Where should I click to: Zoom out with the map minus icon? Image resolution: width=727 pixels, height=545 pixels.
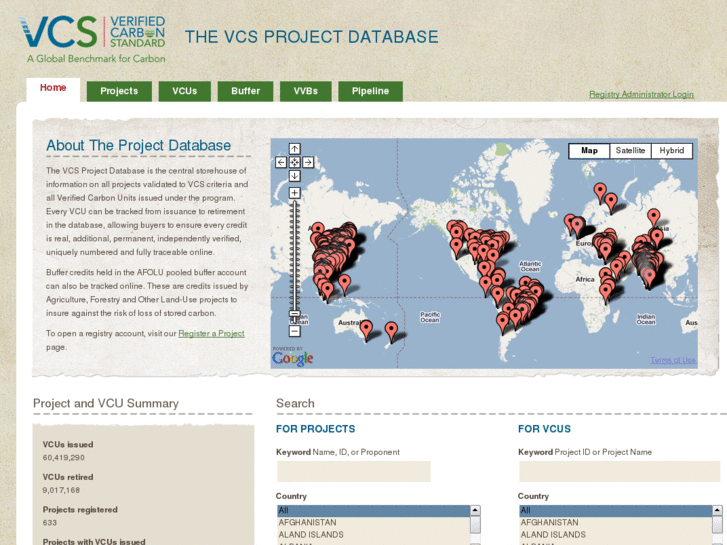(x=294, y=331)
